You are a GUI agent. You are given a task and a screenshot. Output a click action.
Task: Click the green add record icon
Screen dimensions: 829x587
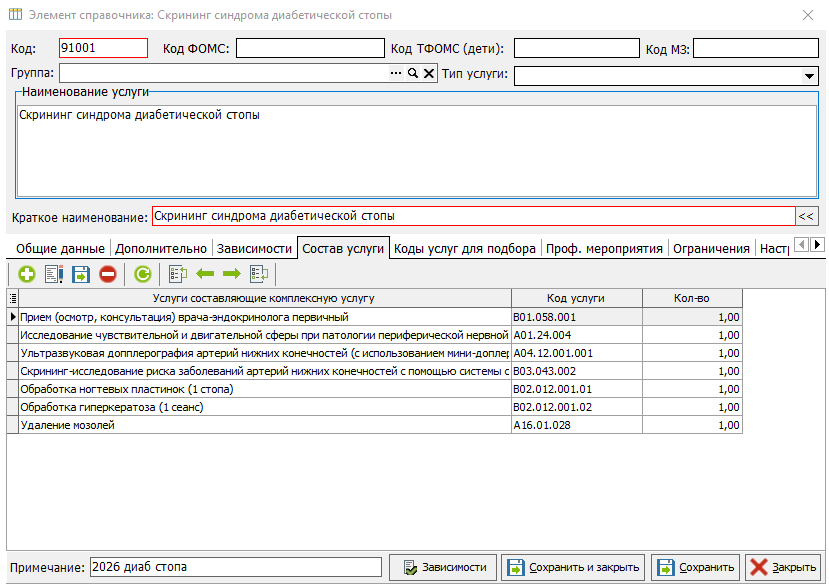[x=26, y=274]
